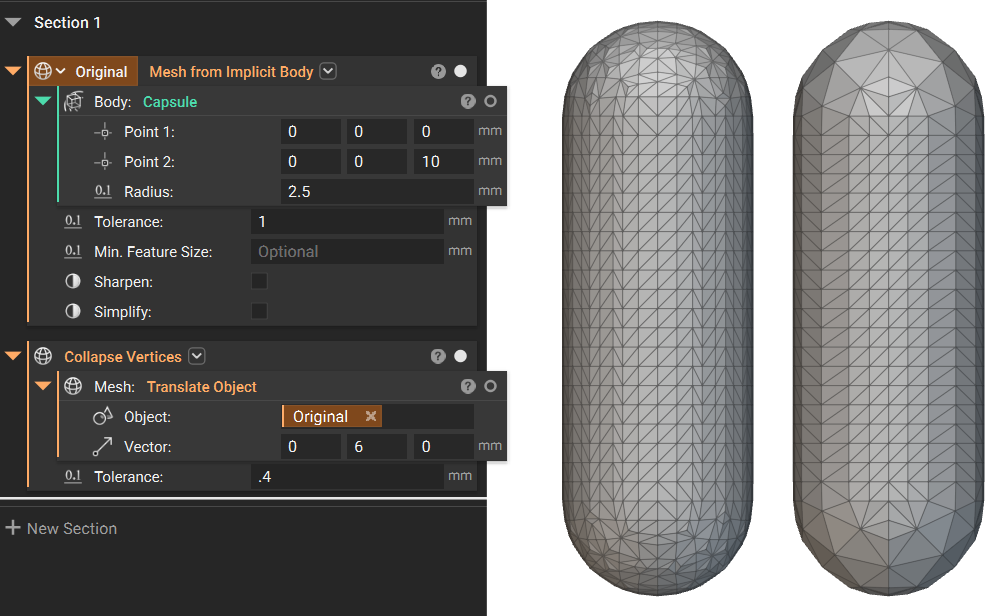Image resolution: width=1004 pixels, height=616 pixels.
Task: Select the Translate Object link
Action: coord(202,387)
